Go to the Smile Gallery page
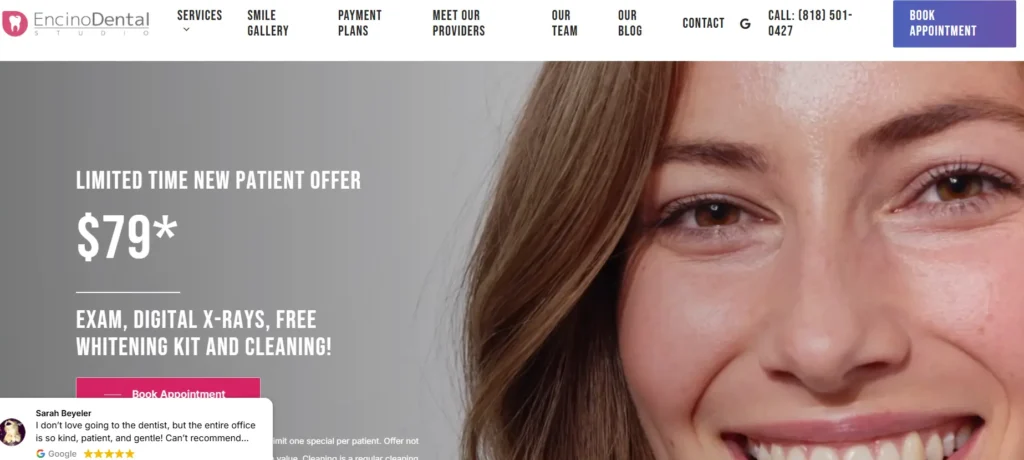Screen dimensions: 1024x460 [268, 23]
